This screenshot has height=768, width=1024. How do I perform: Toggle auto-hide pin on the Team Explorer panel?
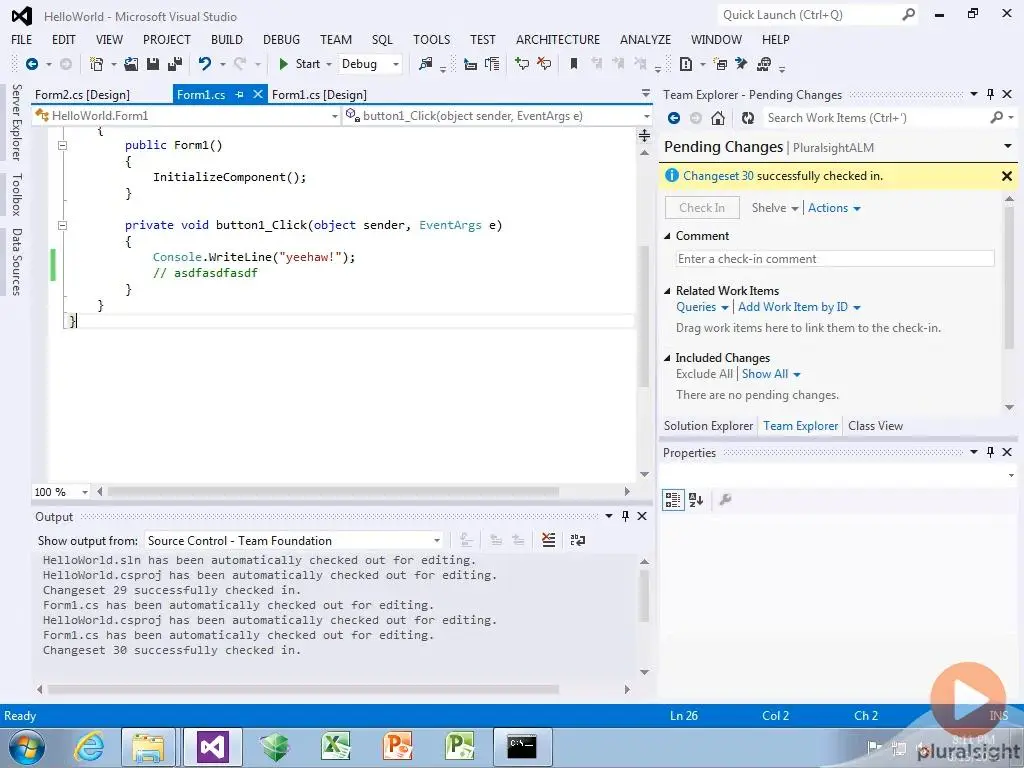coord(990,94)
